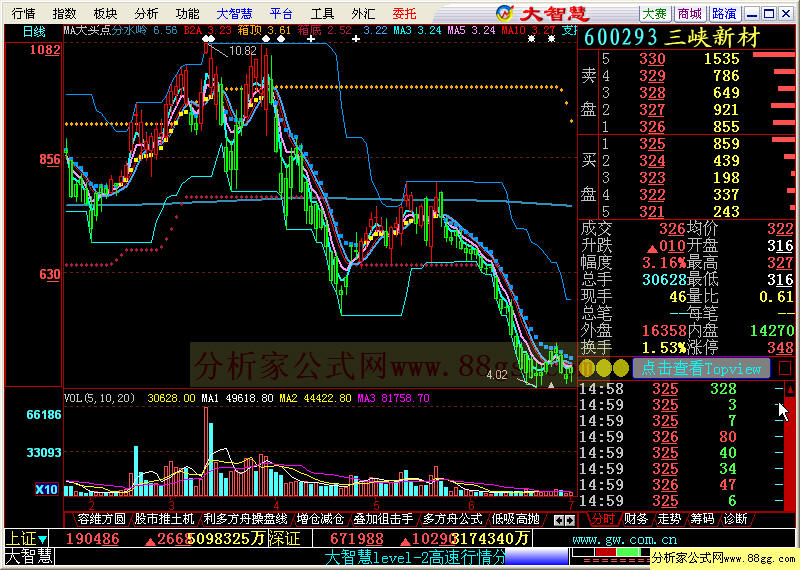Image resolution: width=800 pixels, height=570 pixels.
Task: Click sell level 1 price 326
Action: click(x=652, y=127)
